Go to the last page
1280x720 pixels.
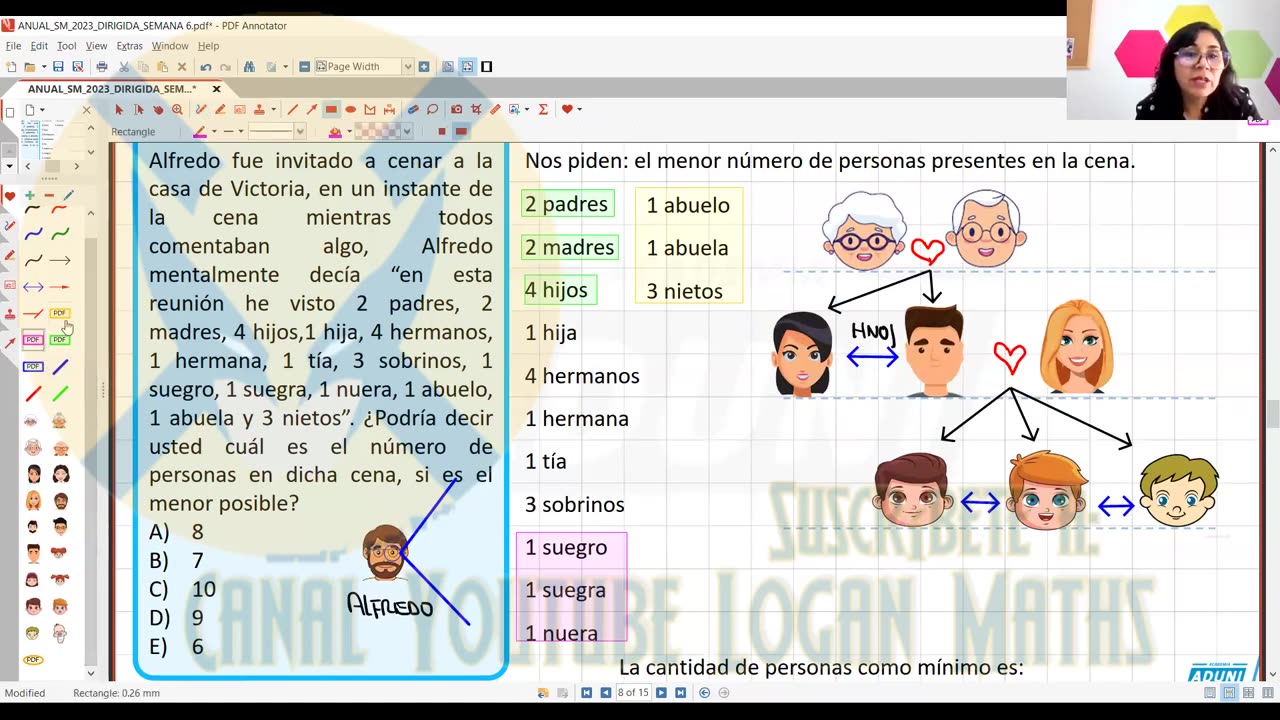tap(680, 692)
